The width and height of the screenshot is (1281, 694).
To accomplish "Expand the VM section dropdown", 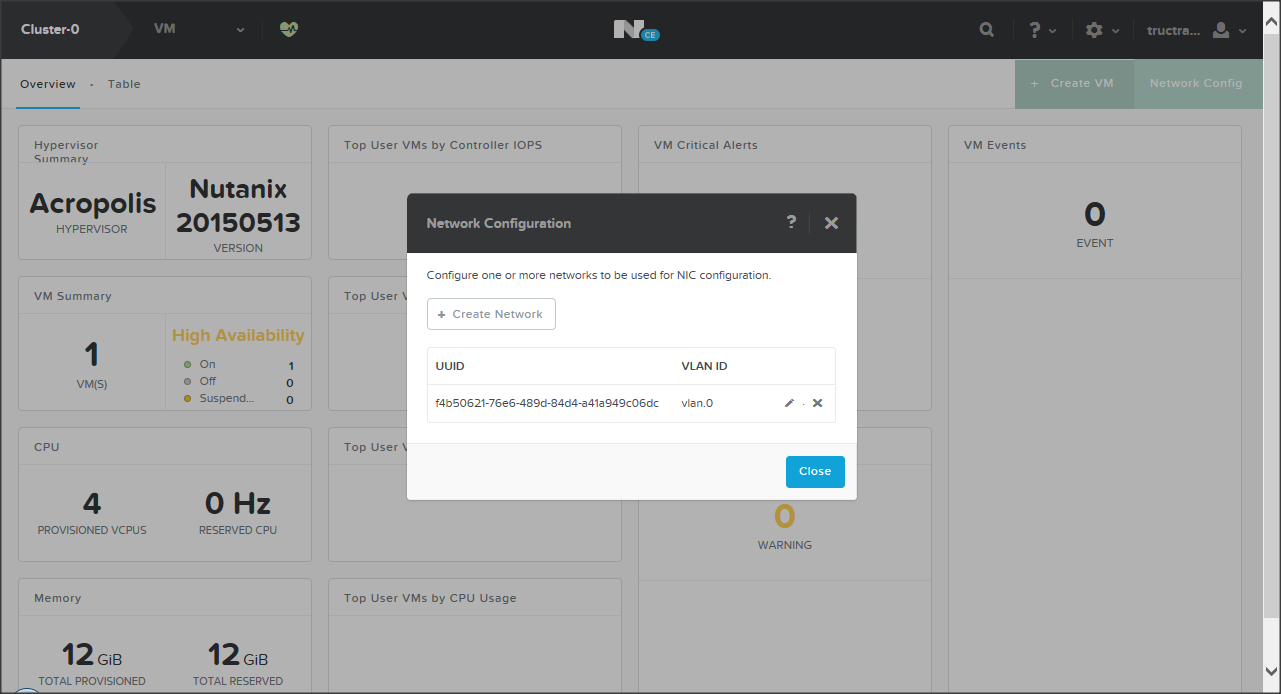I will 199,29.
